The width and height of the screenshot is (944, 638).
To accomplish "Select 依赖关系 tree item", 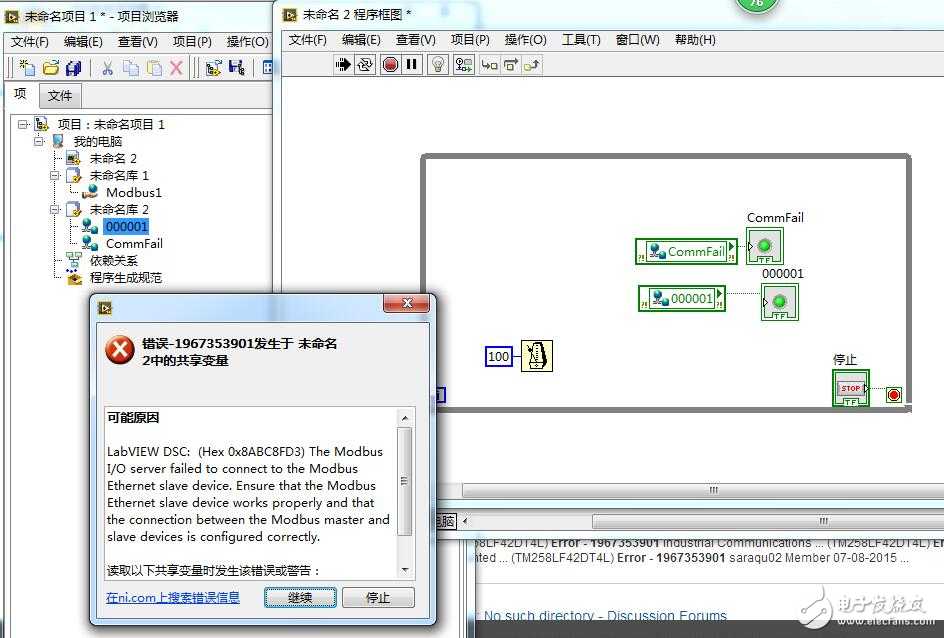I will coord(113,261).
